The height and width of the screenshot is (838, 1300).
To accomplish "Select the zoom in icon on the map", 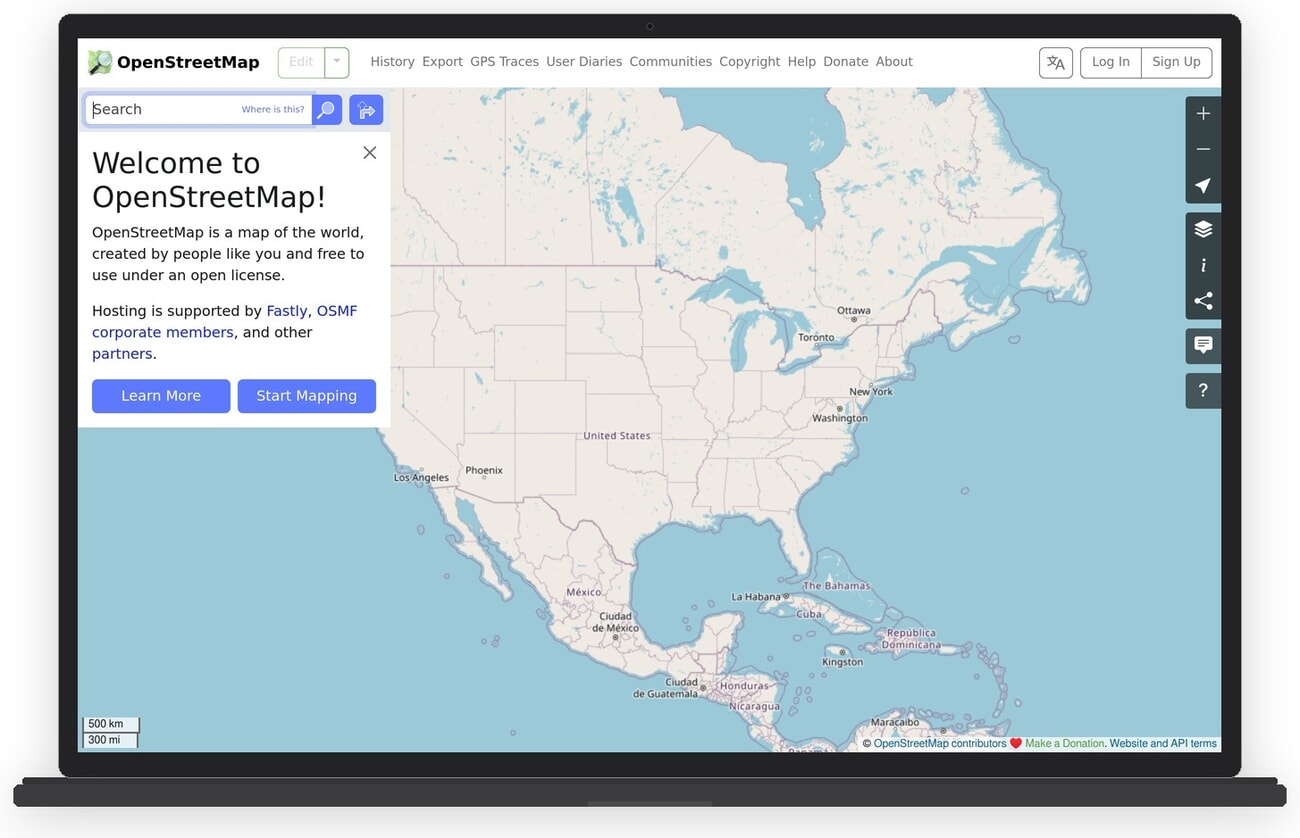I will (1202, 113).
